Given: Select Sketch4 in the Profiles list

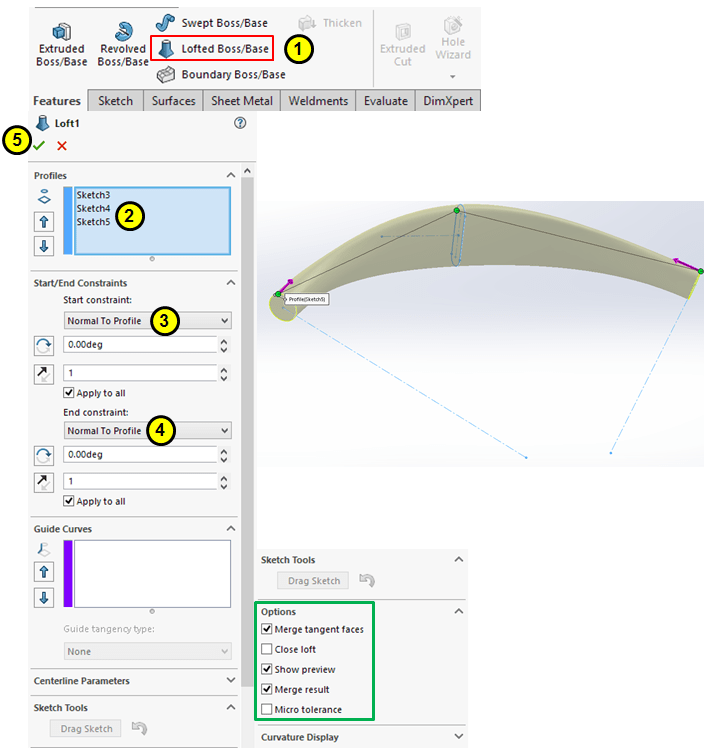Looking at the screenshot, I should [93, 208].
